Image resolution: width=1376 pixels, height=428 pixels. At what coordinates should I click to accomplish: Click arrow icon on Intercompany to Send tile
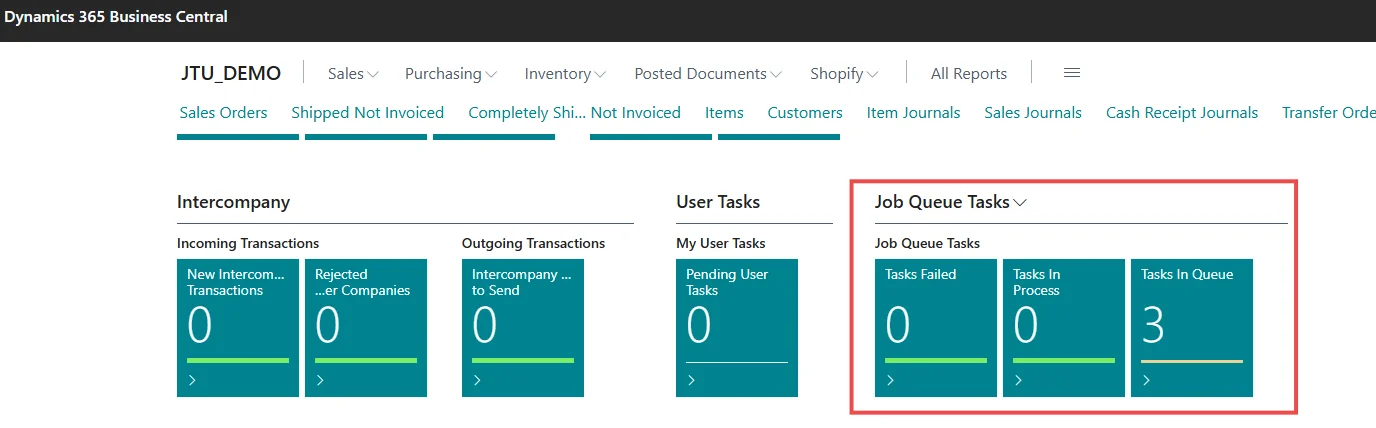(x=477, y=380)
